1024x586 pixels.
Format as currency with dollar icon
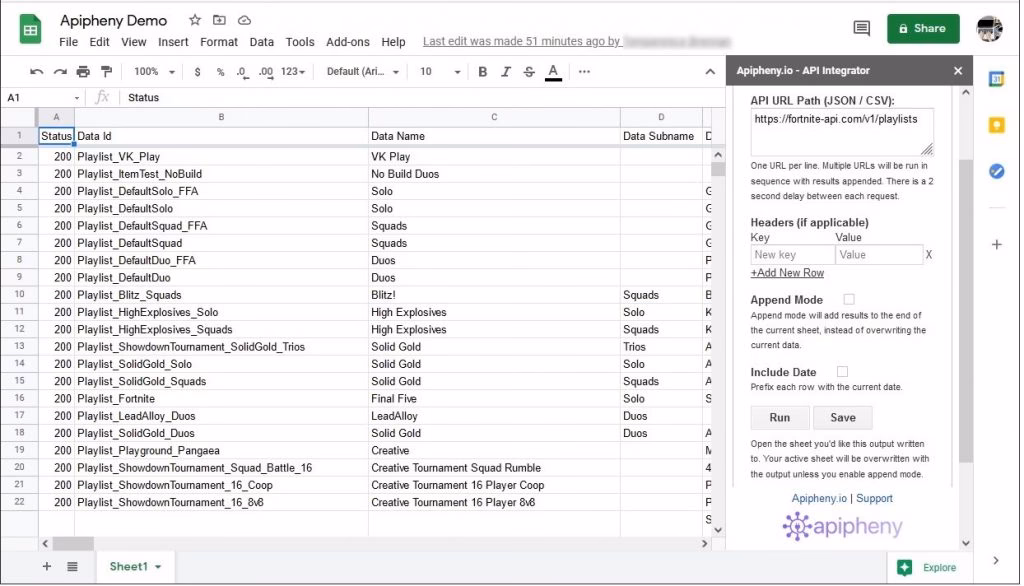coord(197,72)
